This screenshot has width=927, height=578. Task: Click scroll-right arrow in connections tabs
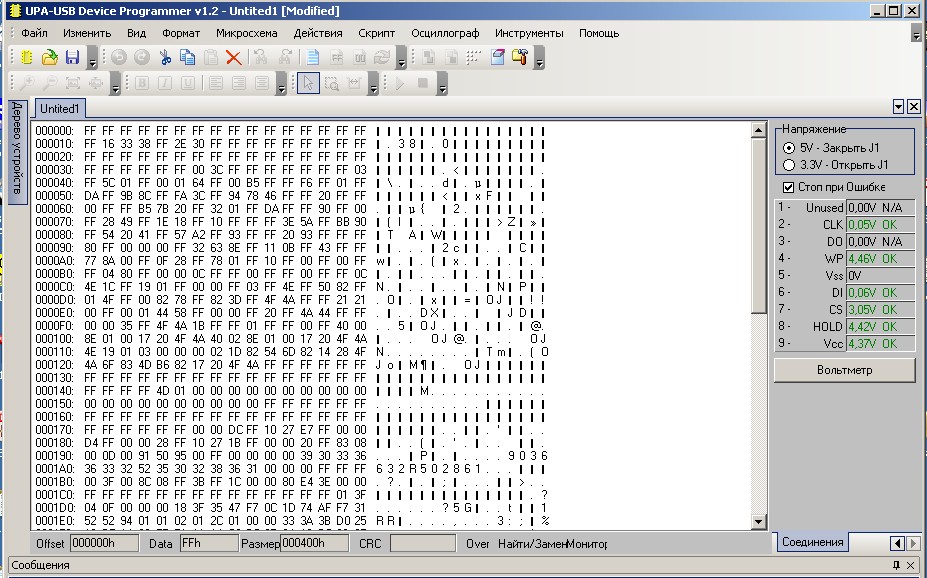913,543
